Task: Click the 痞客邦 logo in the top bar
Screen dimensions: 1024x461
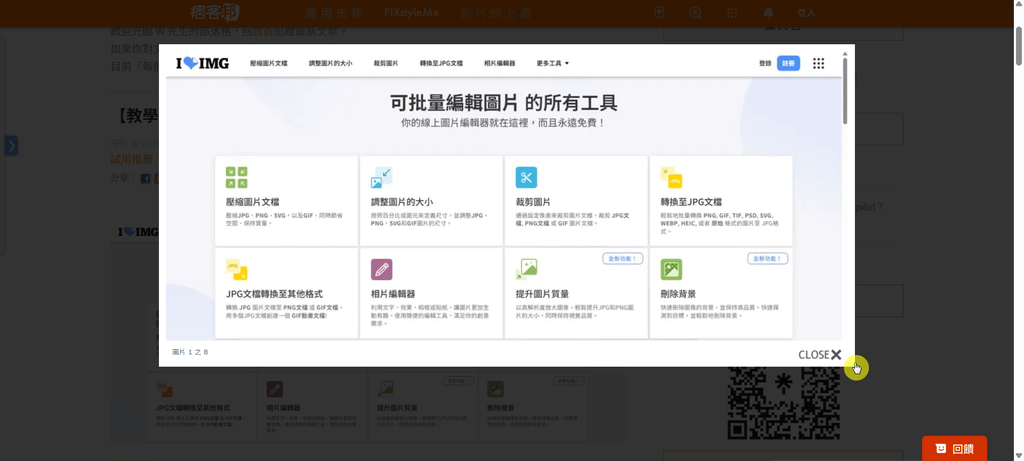Action: point(215,12)
